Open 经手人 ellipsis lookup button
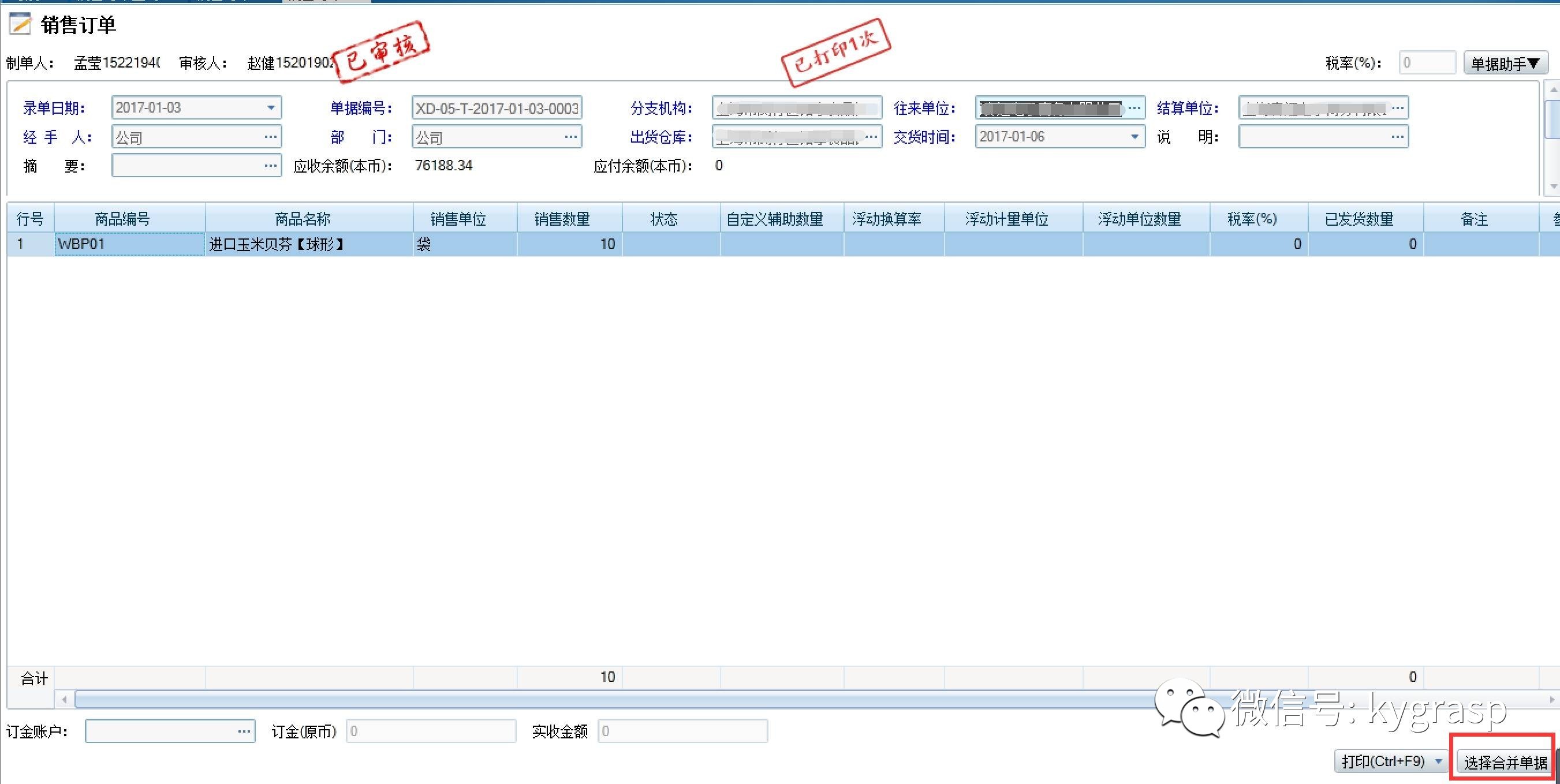This screenshot has width=1560, height=784. click(270, 137)
